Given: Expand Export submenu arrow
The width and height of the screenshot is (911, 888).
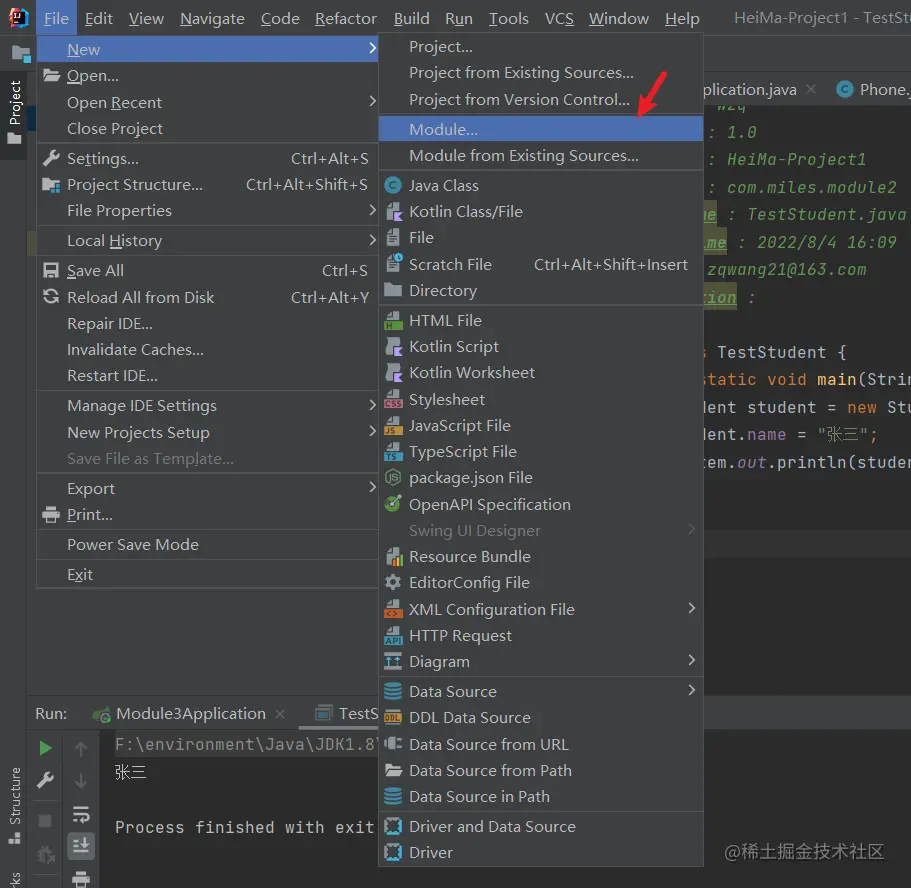Looking at the screenshot, I should click(372, 487).
